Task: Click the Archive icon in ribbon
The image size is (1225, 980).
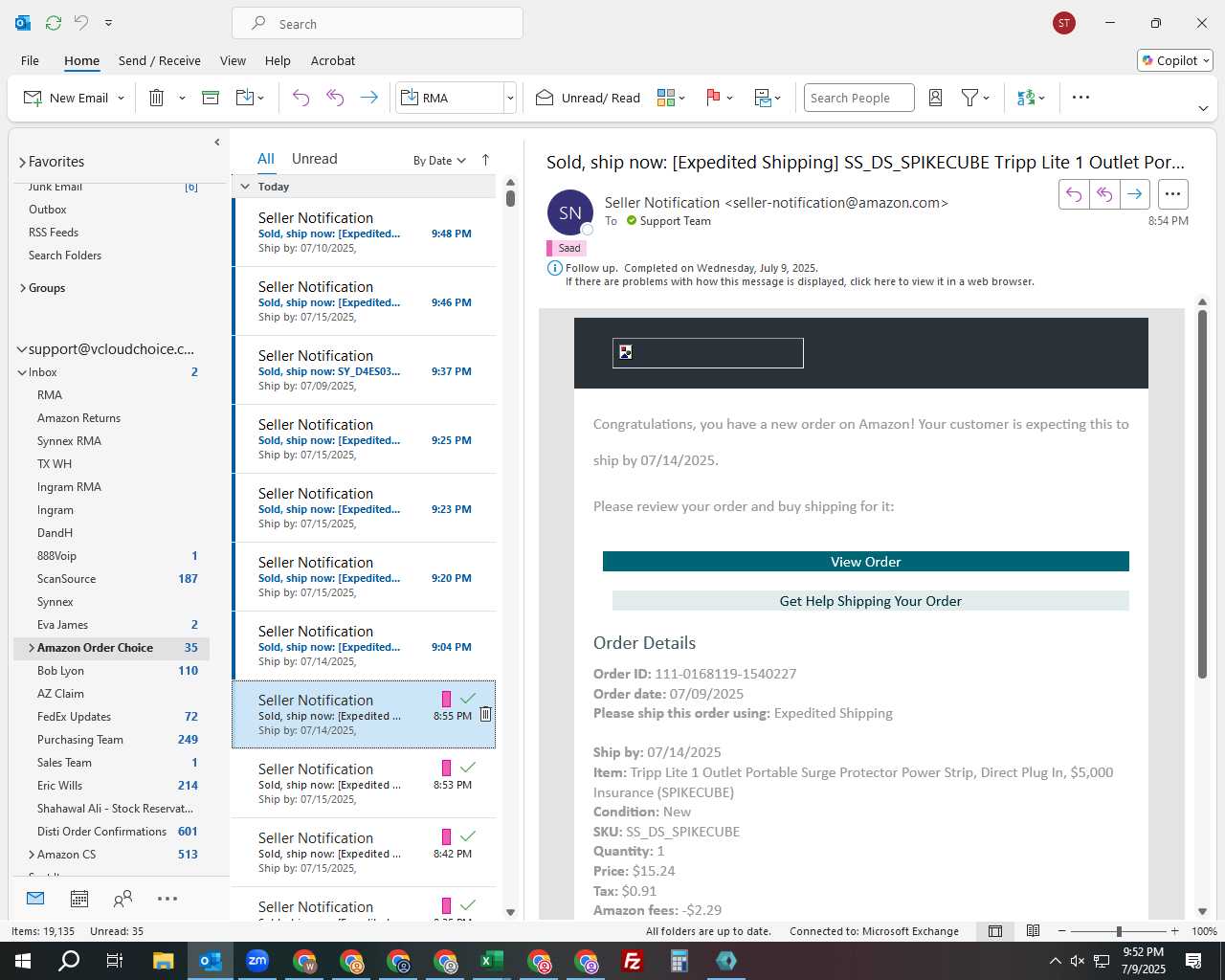Action: coord(211,98)
